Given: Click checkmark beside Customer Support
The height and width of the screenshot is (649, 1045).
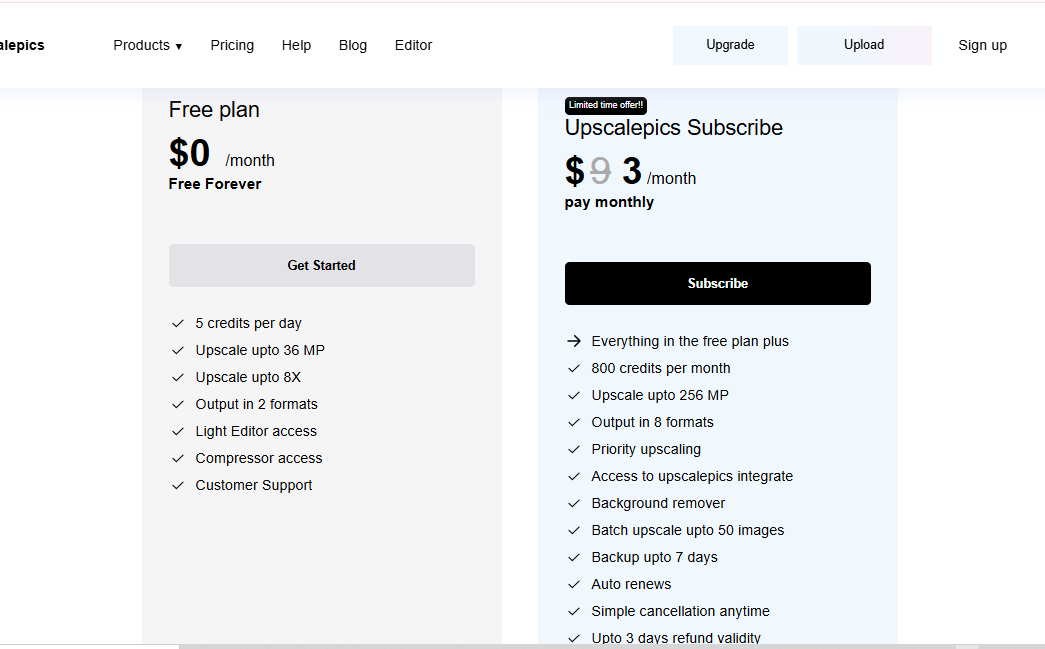Looking at the screenshot, I should (x=178, y=486).
